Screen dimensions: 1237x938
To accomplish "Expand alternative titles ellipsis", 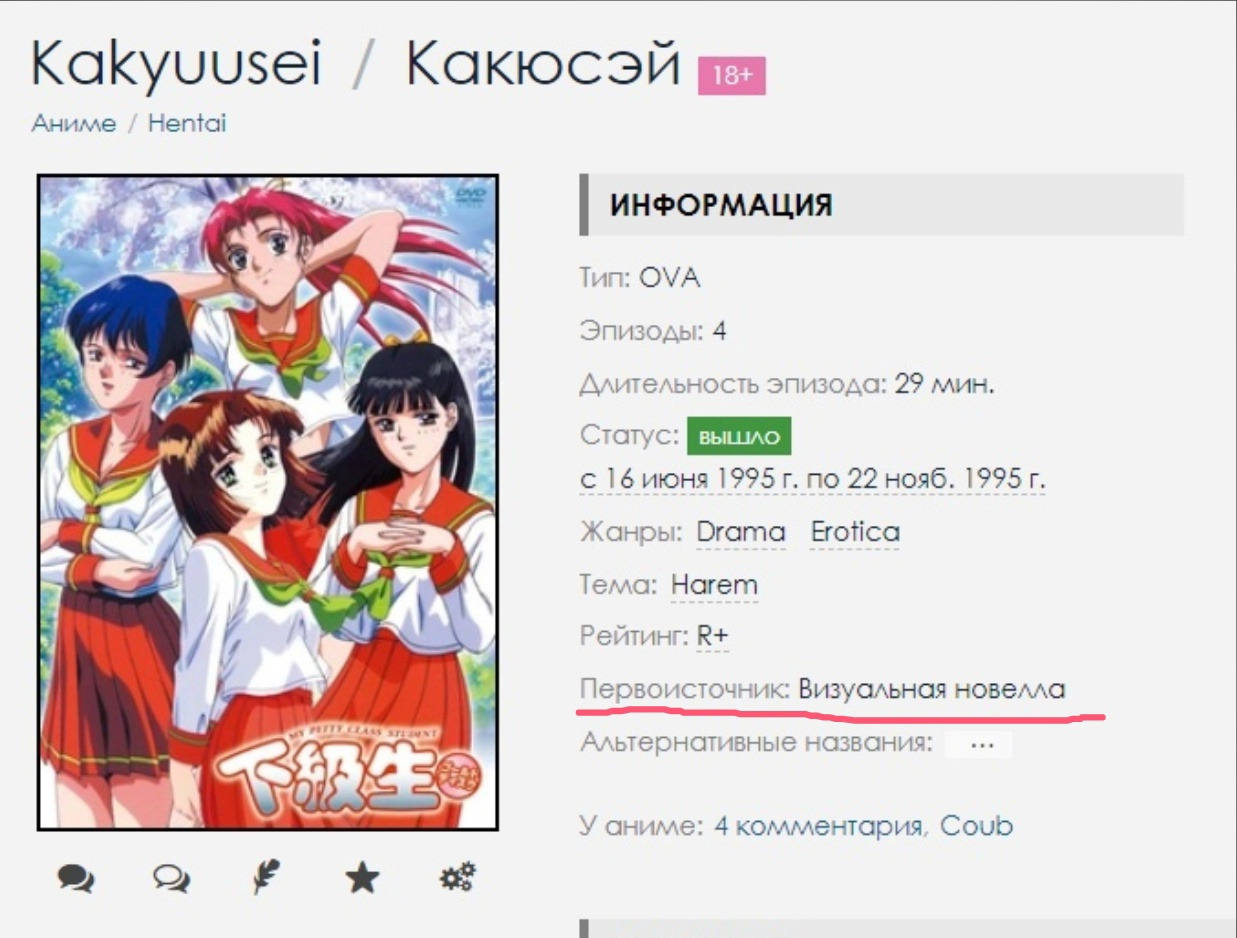I will pyautogui.click(x=979, y=744).
